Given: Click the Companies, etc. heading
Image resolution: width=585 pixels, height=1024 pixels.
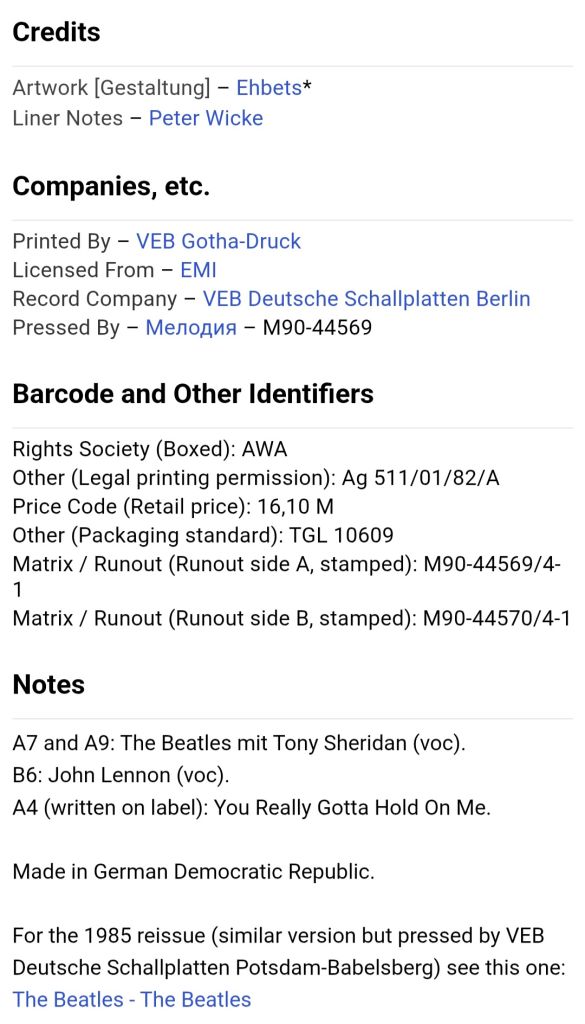Looking at the screenshot, I should (111, 187).
